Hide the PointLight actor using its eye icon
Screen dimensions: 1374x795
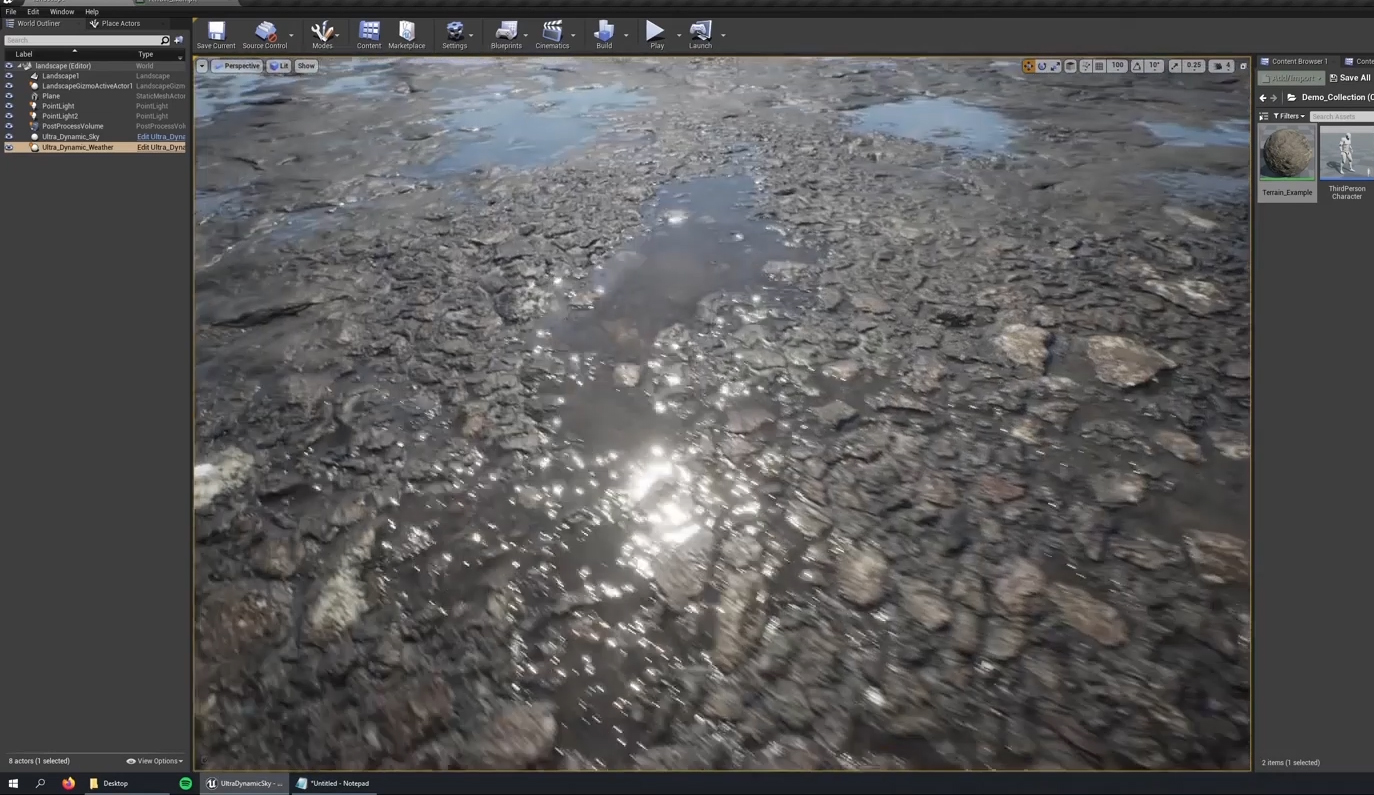click(9, 106)
